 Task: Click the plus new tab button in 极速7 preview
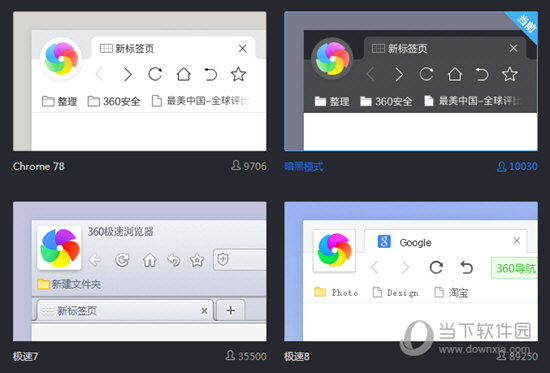pos(230,310)
